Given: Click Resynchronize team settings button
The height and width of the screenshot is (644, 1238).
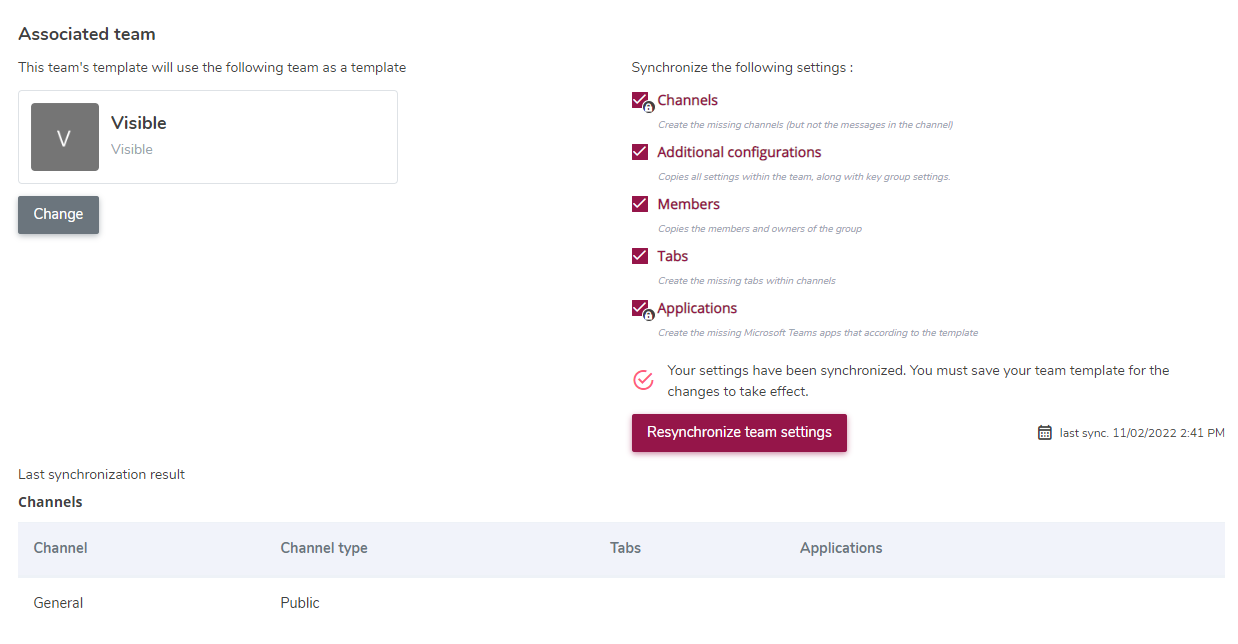Looking at the screenshot, I should pyautogui.click(x=739, y=433).
